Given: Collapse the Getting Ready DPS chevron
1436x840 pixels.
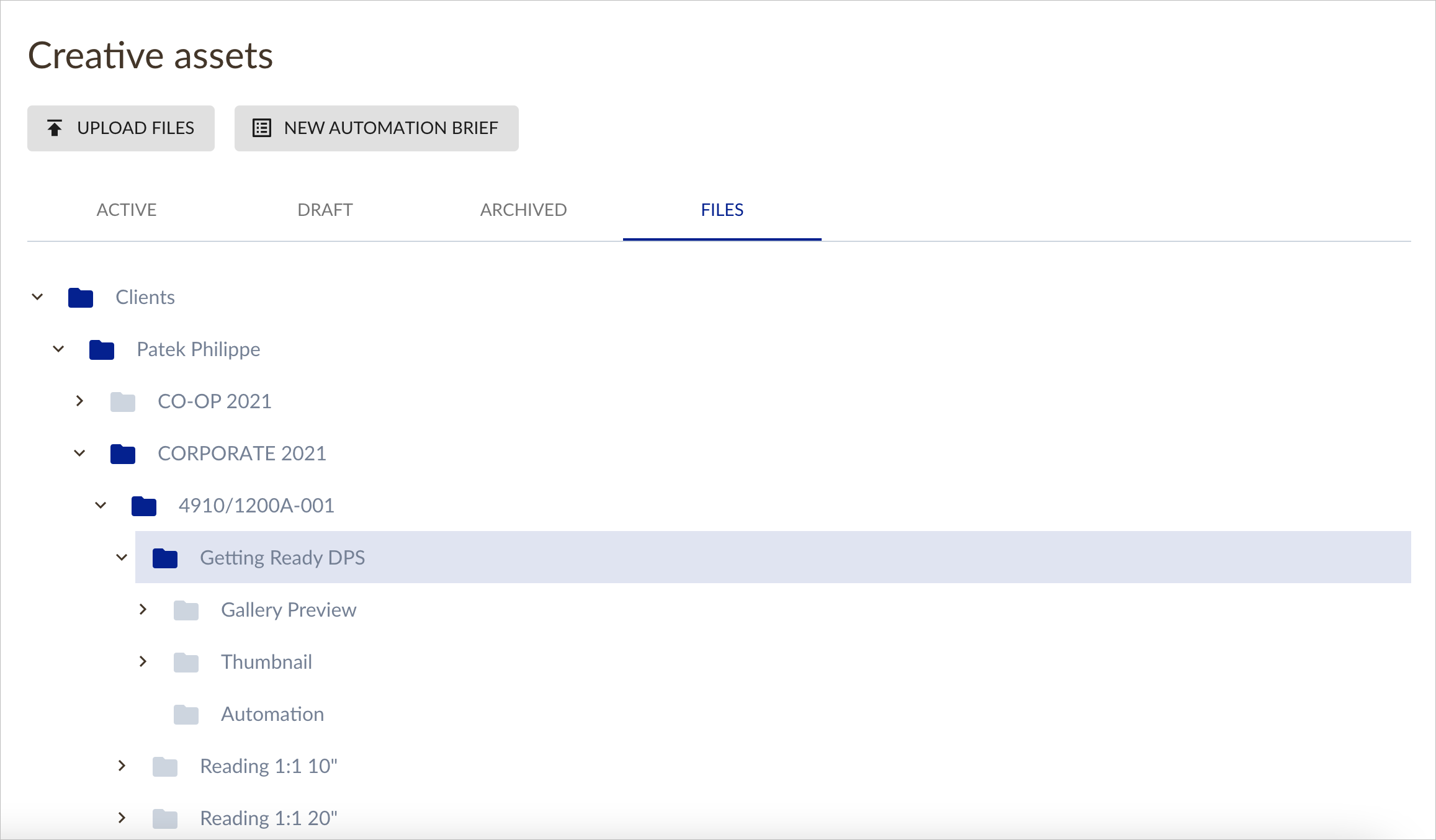Looking at the screenshot, I should (x=122, y=558).
